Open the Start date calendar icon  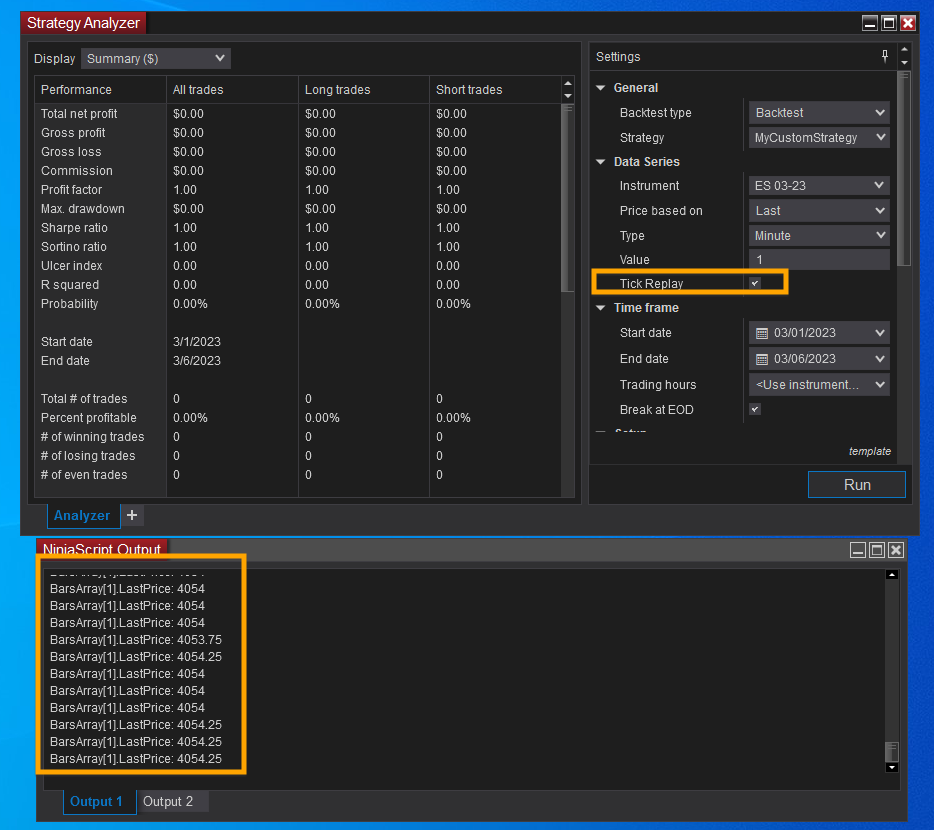[x=762, y=333]
